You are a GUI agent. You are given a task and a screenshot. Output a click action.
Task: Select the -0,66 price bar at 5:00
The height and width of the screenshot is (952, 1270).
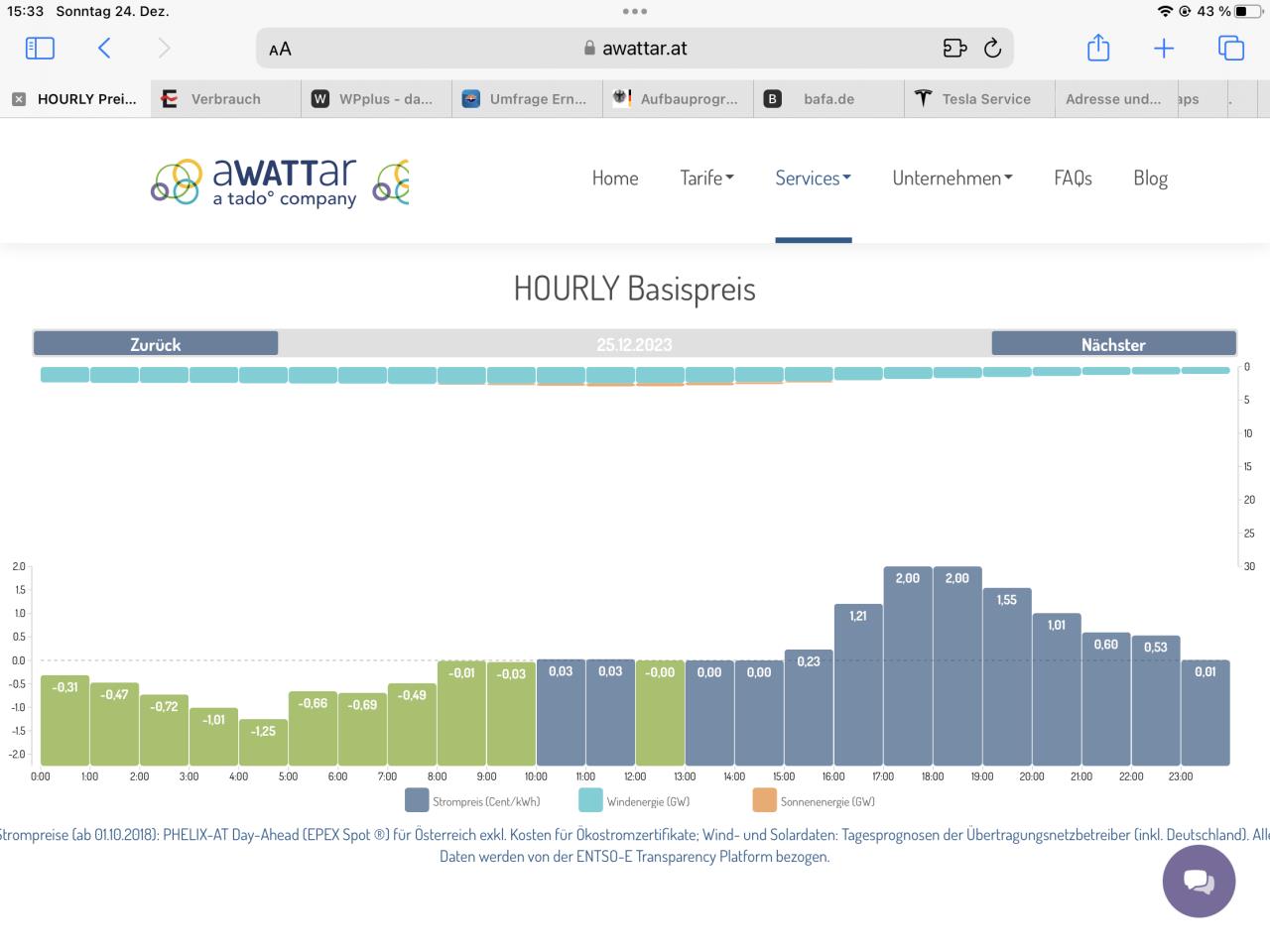(313, 729)
